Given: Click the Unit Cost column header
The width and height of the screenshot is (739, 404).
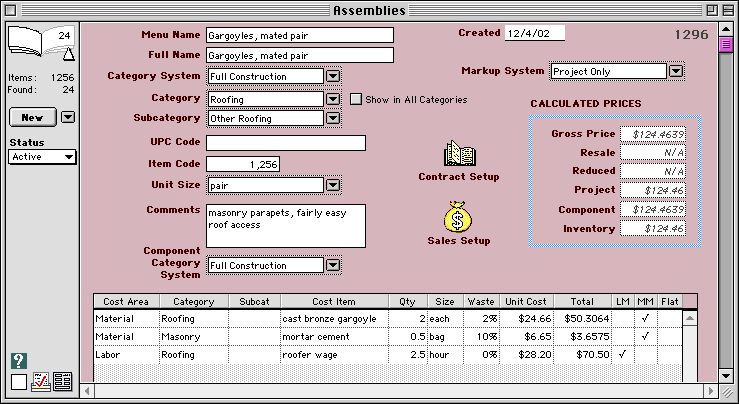Looking at the screenshot, I should [x=525, y=301].
